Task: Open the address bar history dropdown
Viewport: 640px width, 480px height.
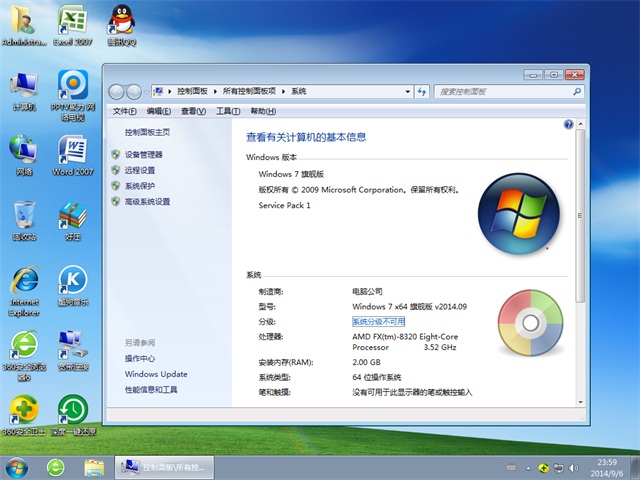Action: tap(407, 91)
